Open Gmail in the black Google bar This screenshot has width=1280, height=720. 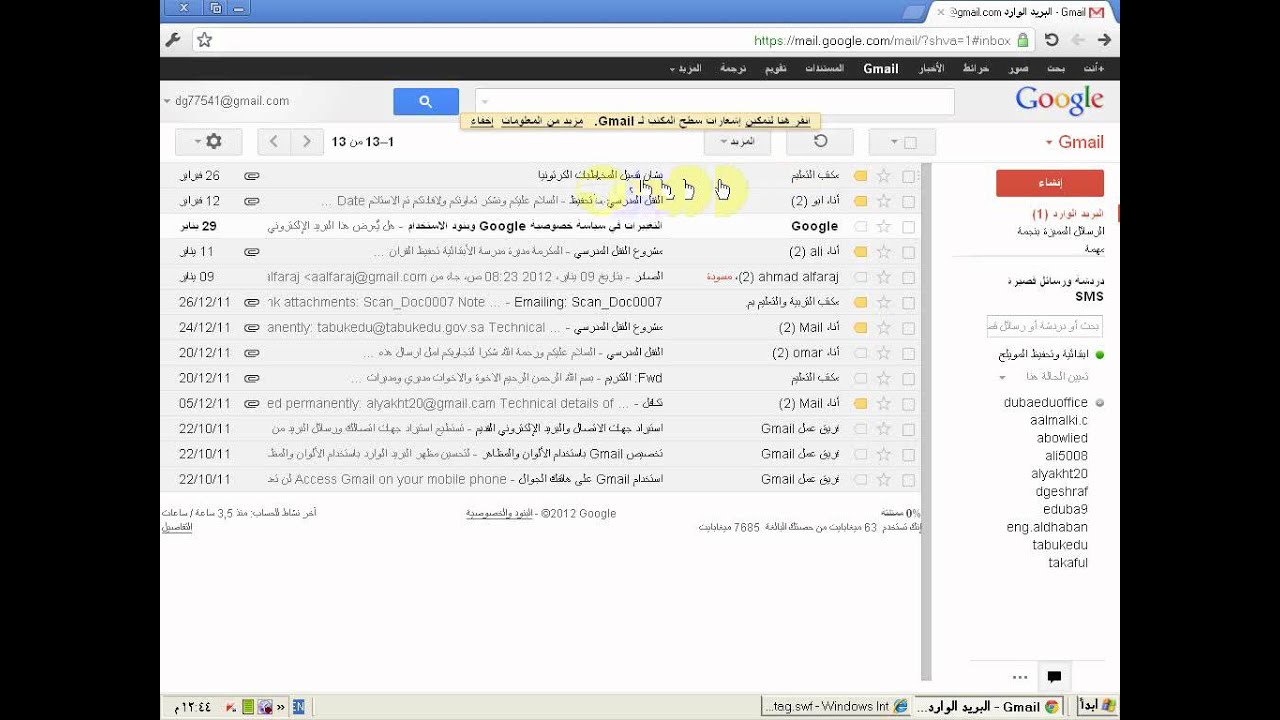[x=881, y=68]
